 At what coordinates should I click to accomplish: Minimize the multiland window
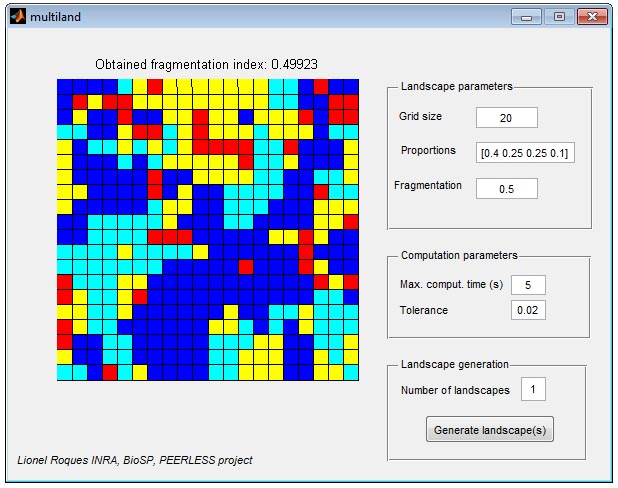pyautogui.click(x=526, y=17)
